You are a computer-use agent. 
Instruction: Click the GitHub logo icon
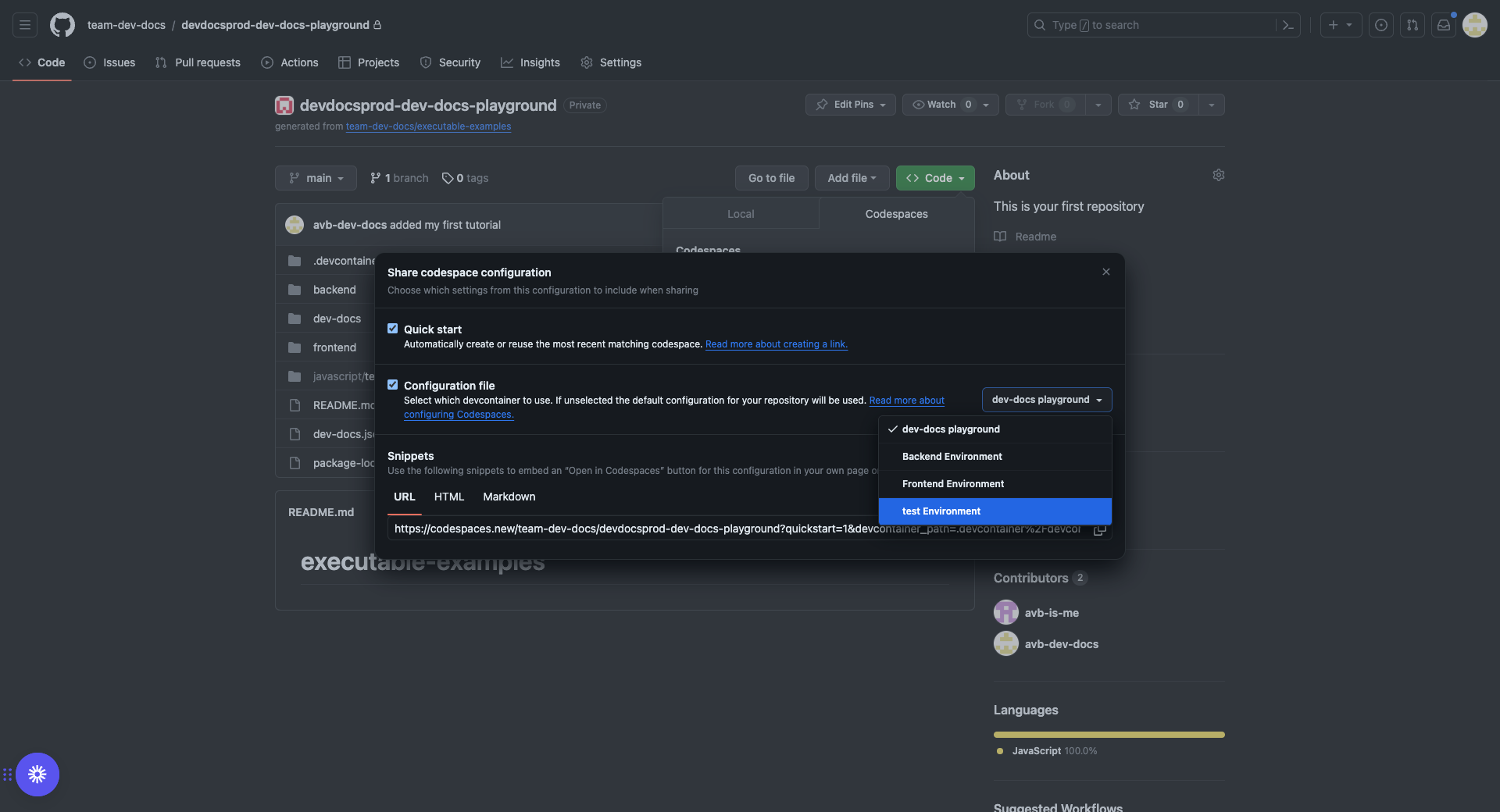click(x=62, y=25)
